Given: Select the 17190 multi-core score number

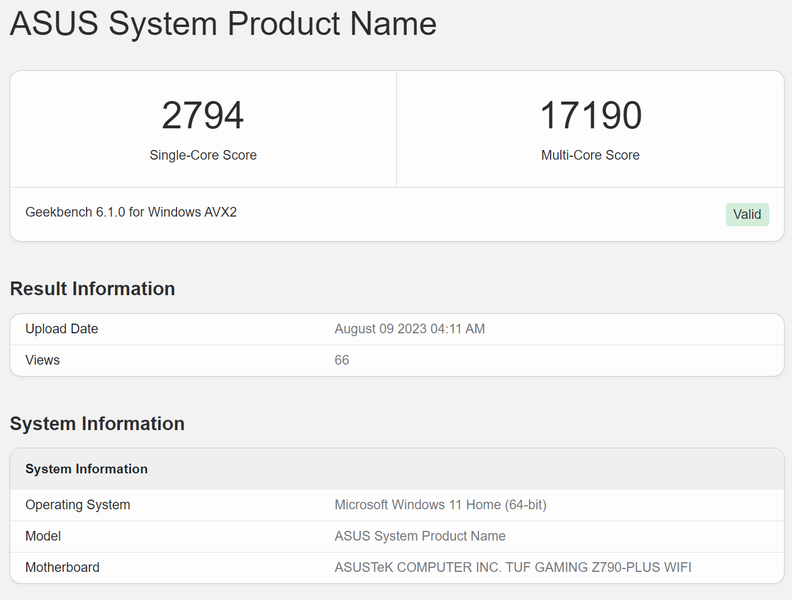Looking at the screenshot, I should [x=590, y=116].
